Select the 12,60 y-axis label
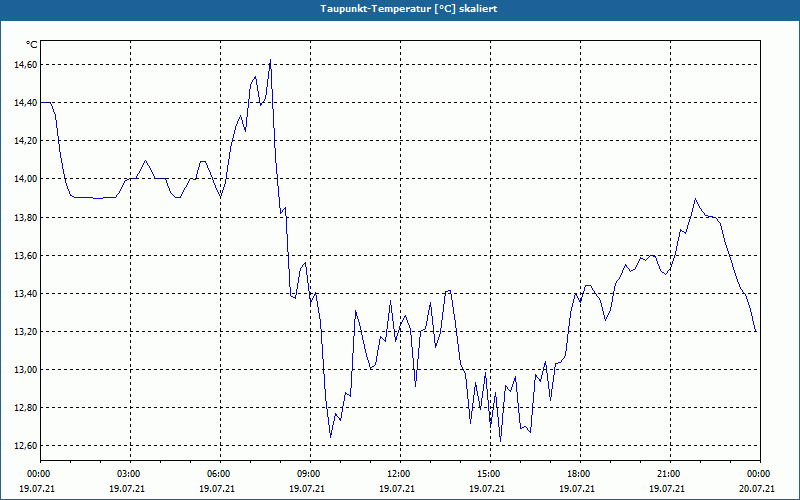 point(25,446)
